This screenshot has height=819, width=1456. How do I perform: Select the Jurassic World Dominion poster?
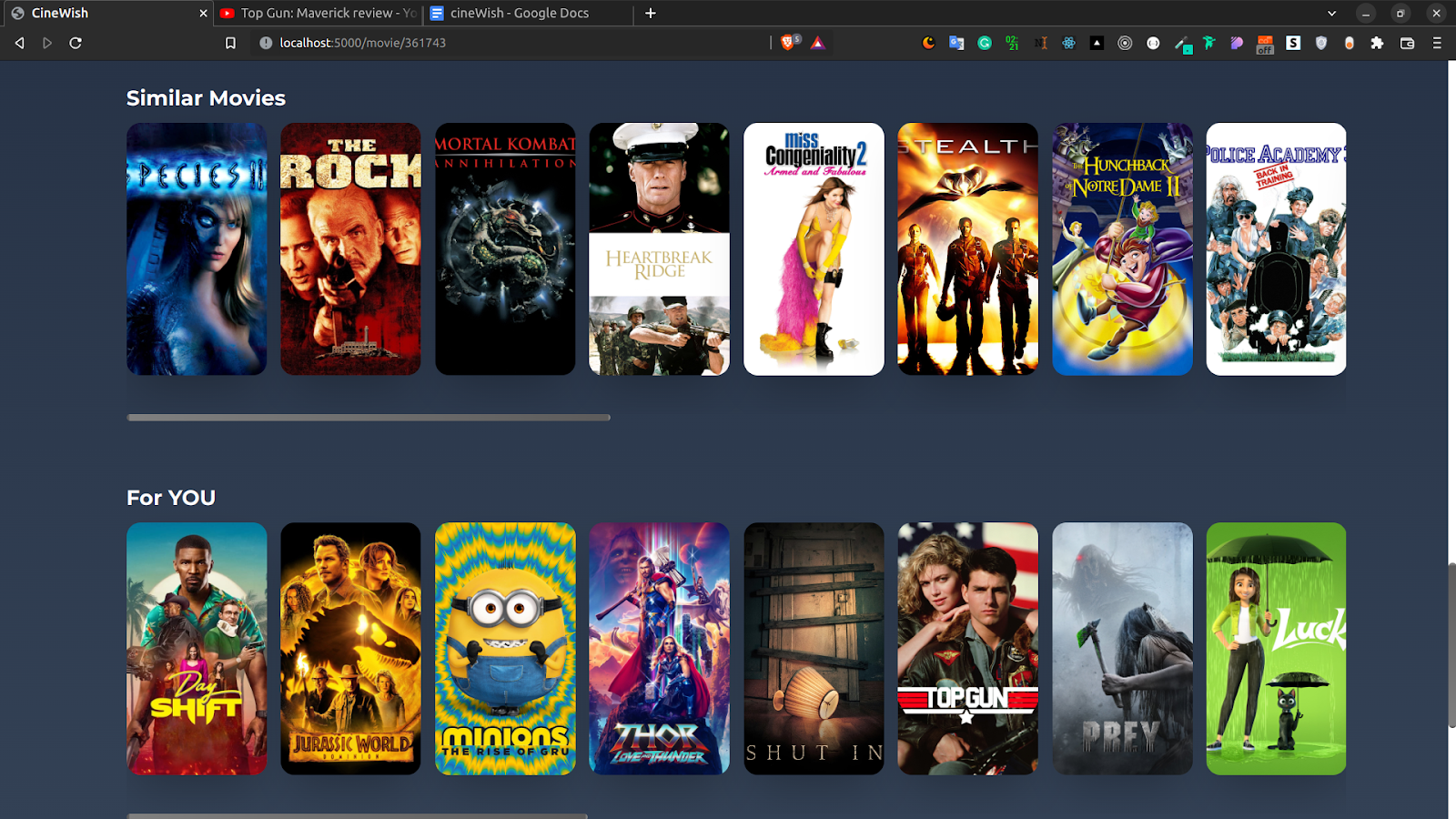pyautogui.click(x=350, y=649)
